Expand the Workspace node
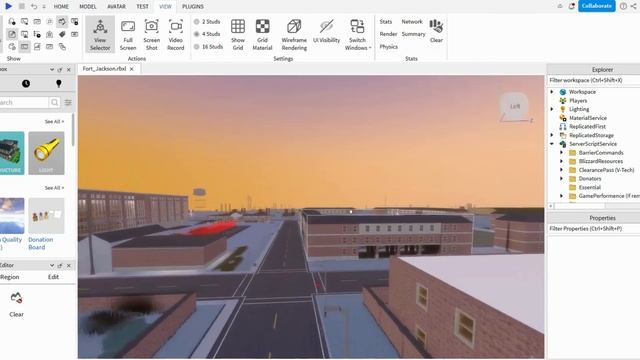This screenshot has height=360, width=640. pos(552,92)
